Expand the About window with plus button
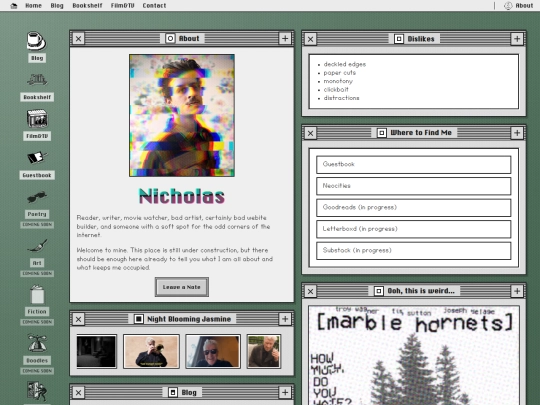 tap(285, 38)
